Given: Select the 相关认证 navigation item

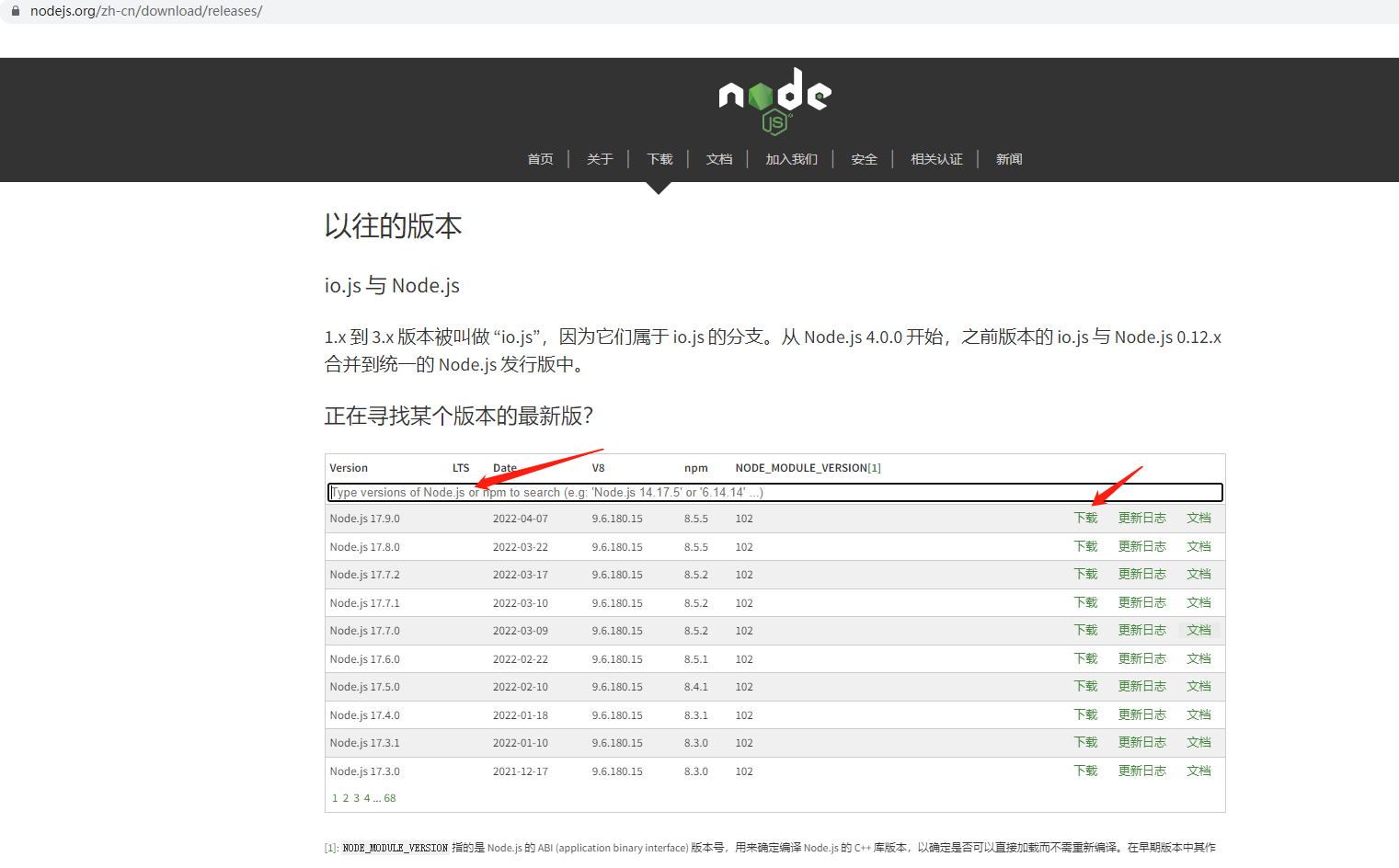Looking at the screenshot, I should pyautogui.click(x=936, y=158).
